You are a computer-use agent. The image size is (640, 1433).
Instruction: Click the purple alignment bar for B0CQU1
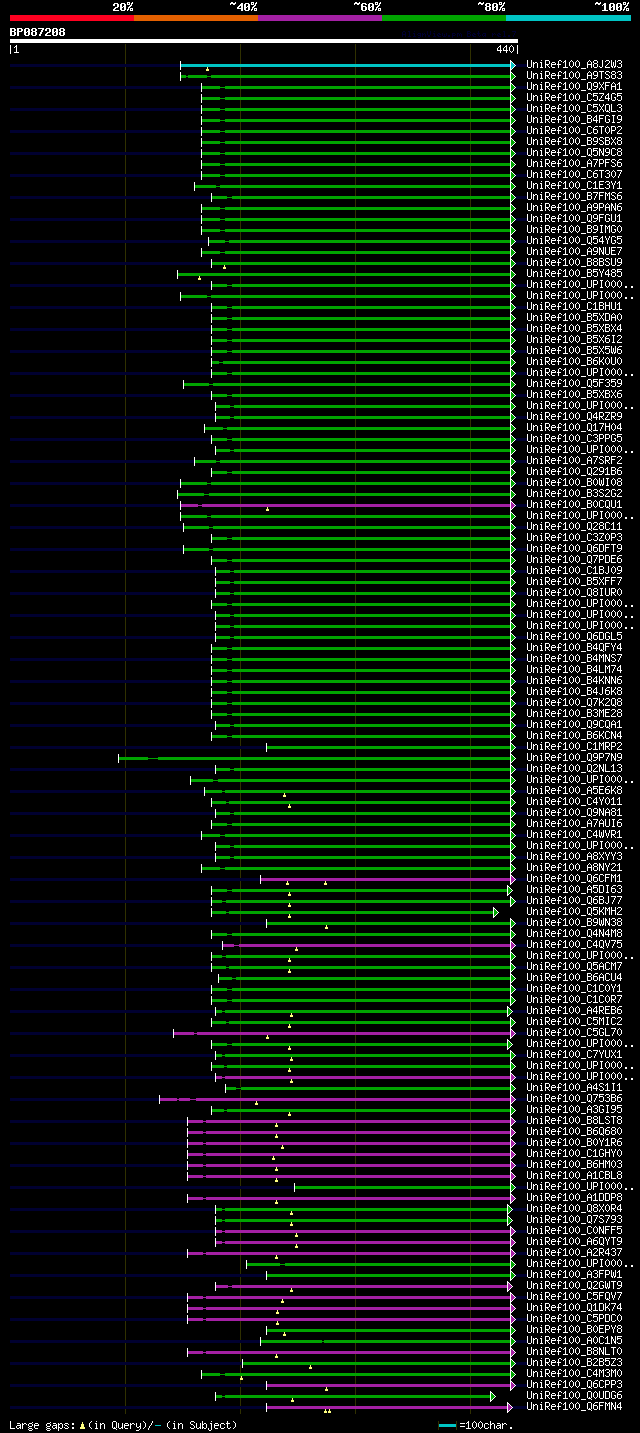coord(347,505)
